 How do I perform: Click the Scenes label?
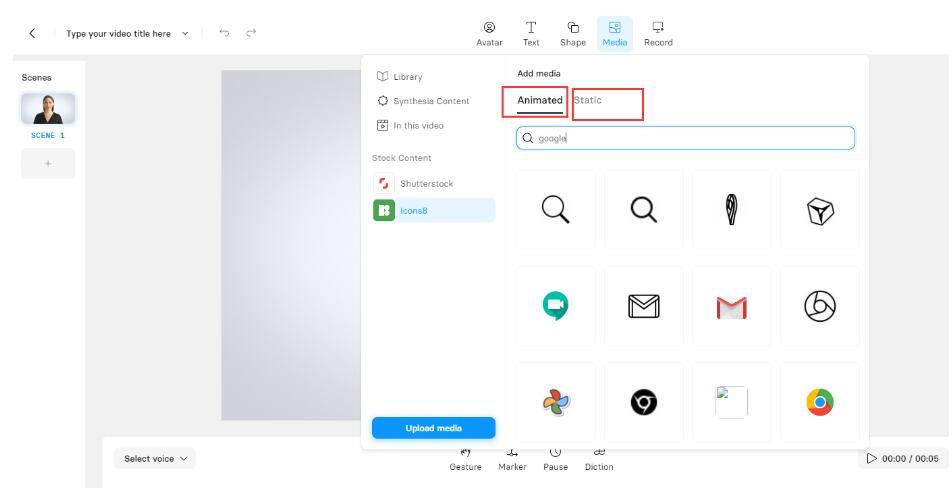tap(36, 78)
